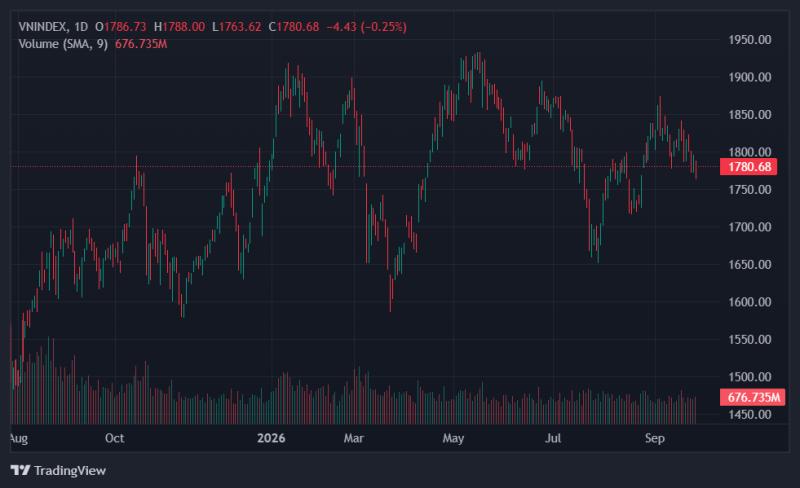
Task: Click the Sep label on time axis
Action: click(x=655, y=438)
